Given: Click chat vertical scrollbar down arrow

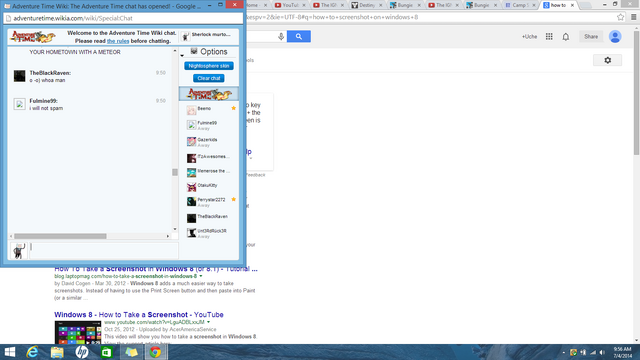Looking at the screenshot, I should 175,229.
